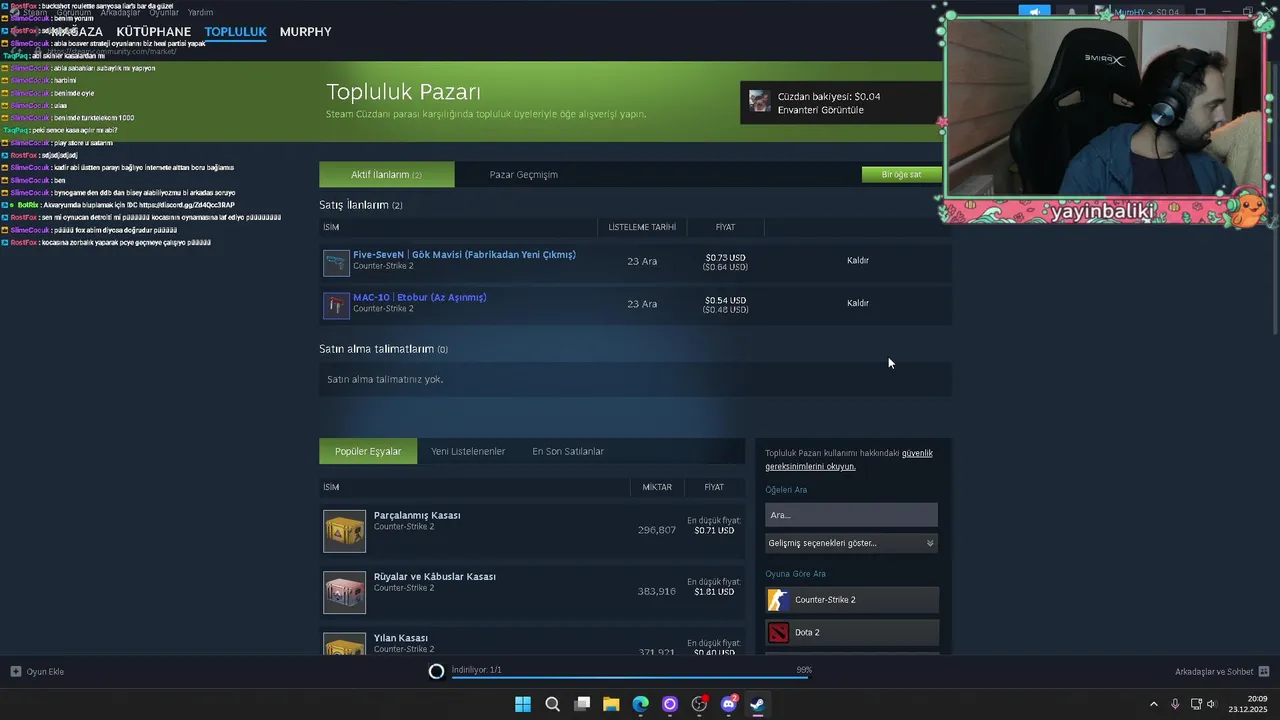
Task: Switch to Aktif İlanlarım tab
Action: tap(386, 174)
